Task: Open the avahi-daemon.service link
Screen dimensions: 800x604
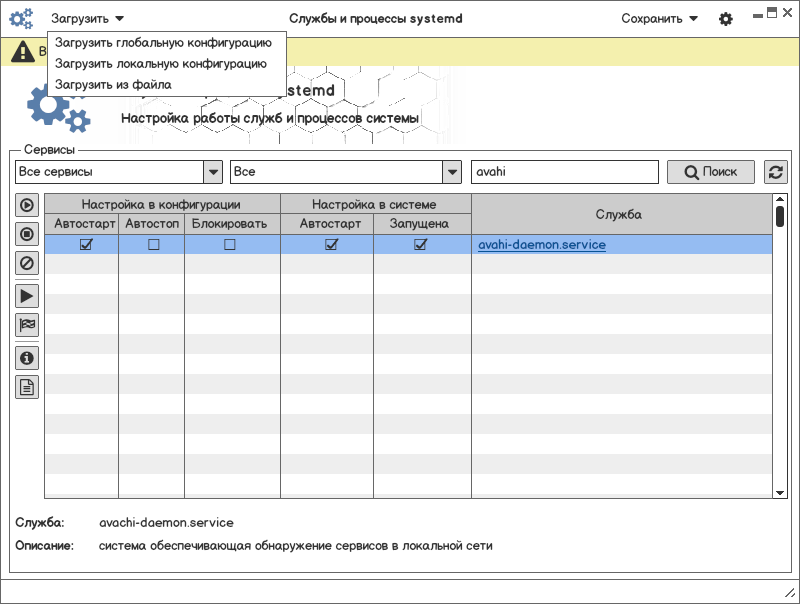Action: [541, 245]
